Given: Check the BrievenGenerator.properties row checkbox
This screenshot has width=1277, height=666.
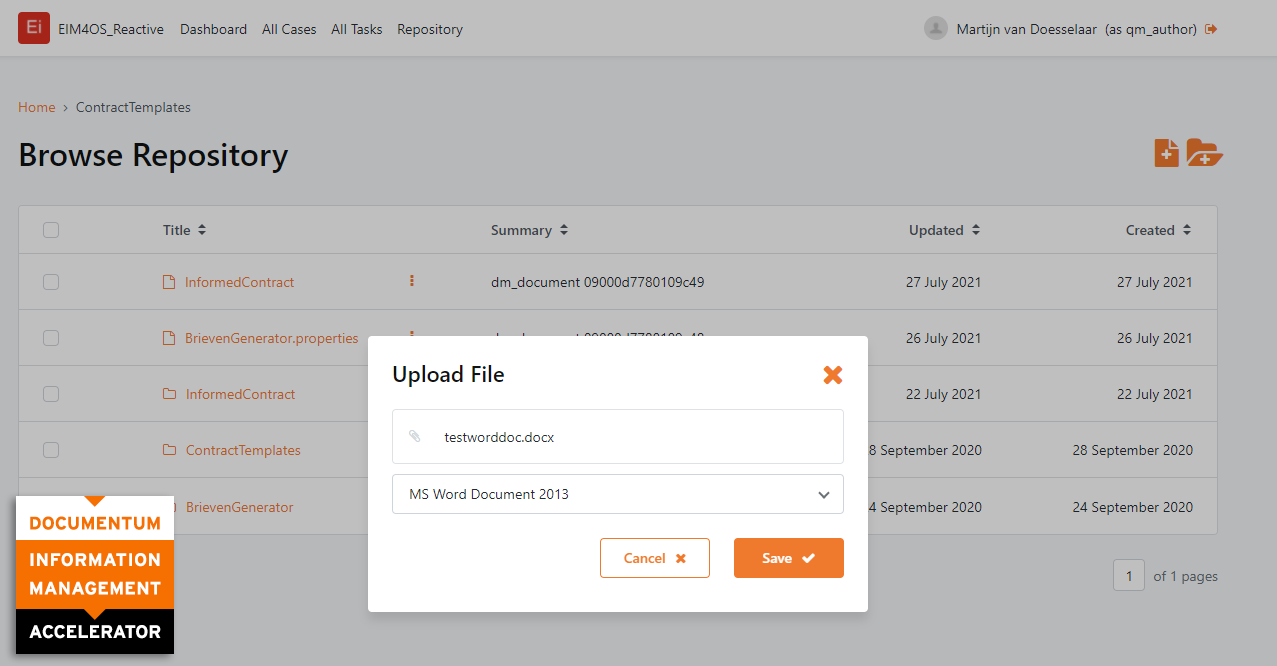Looking at the screenshot, I should pyautogui.click(x=51, y=338).
